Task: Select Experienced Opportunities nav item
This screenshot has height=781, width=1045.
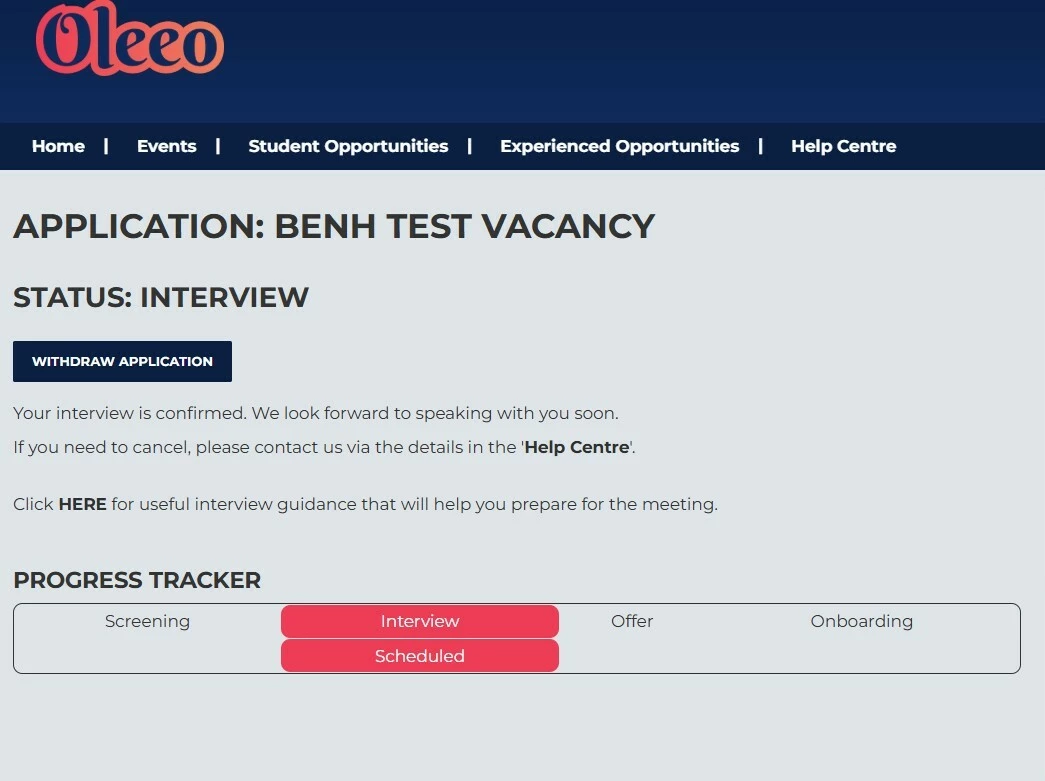Action: pos(619,146)
